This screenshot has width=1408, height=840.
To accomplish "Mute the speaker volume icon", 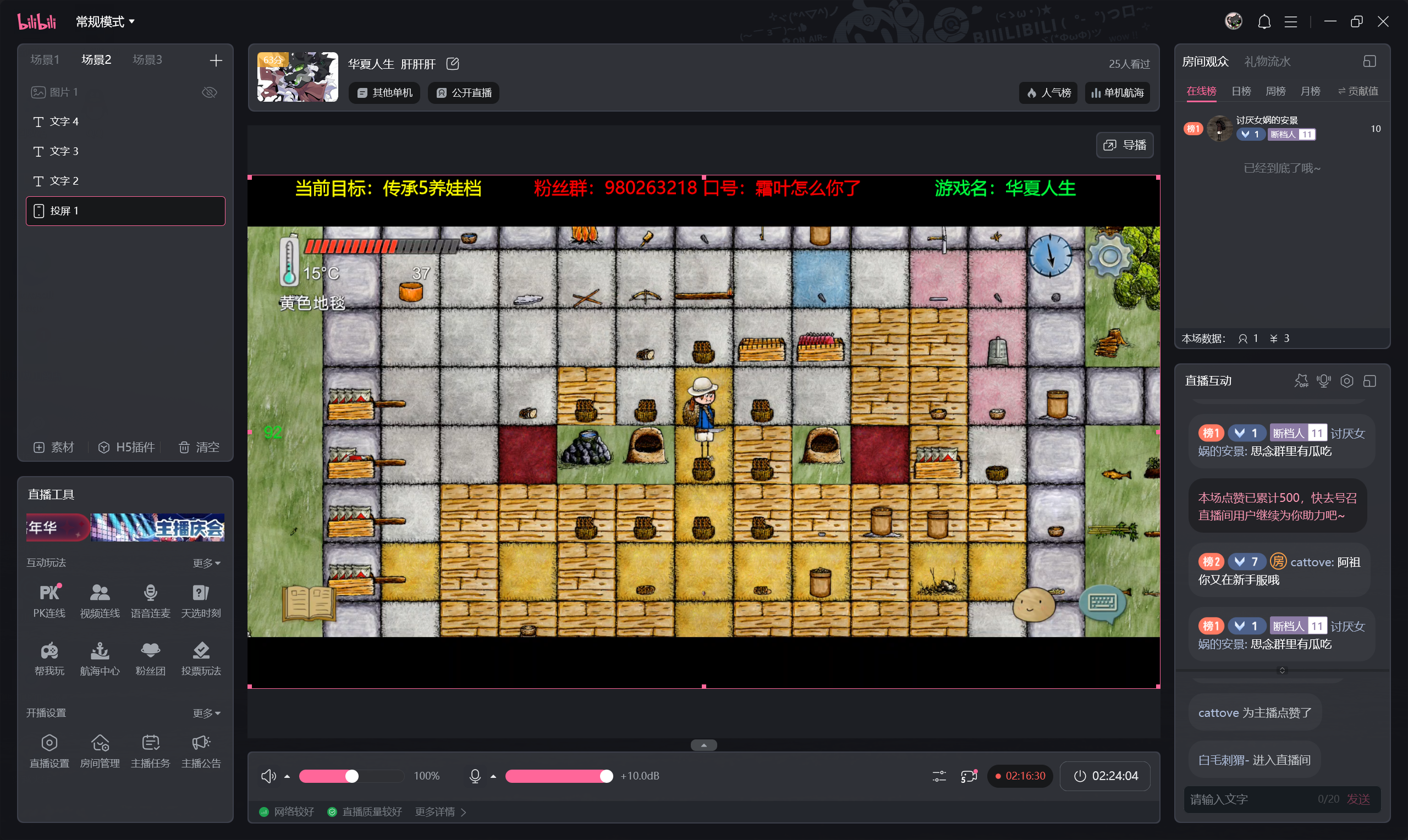I will pyautogui.click(x=268, y=776).
